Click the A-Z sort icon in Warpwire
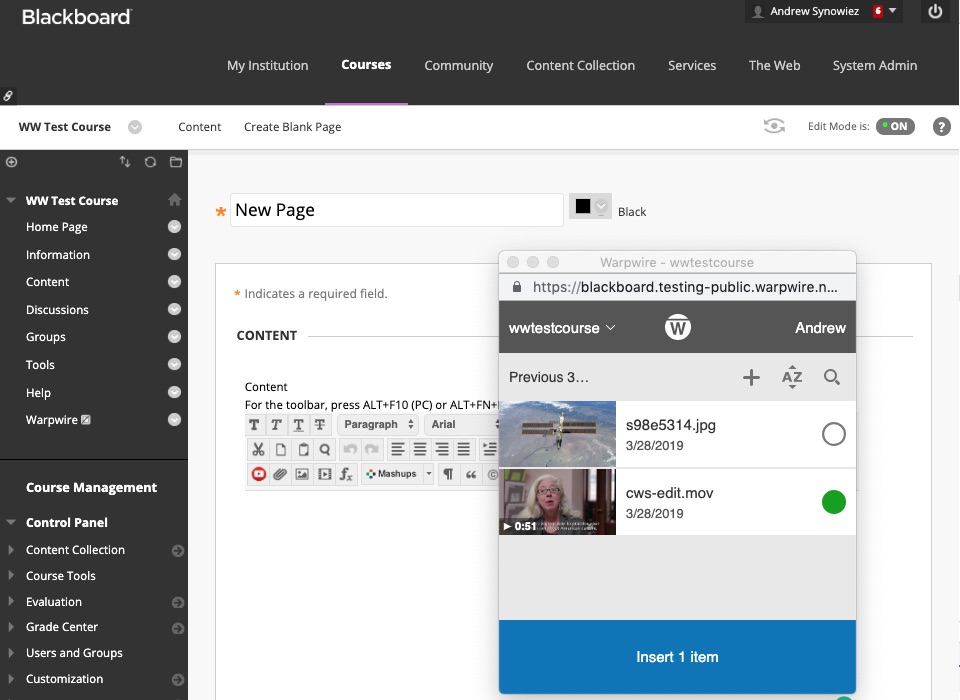Image resolution: width=960 pixels, height=700 pixels. coord(792,377)
